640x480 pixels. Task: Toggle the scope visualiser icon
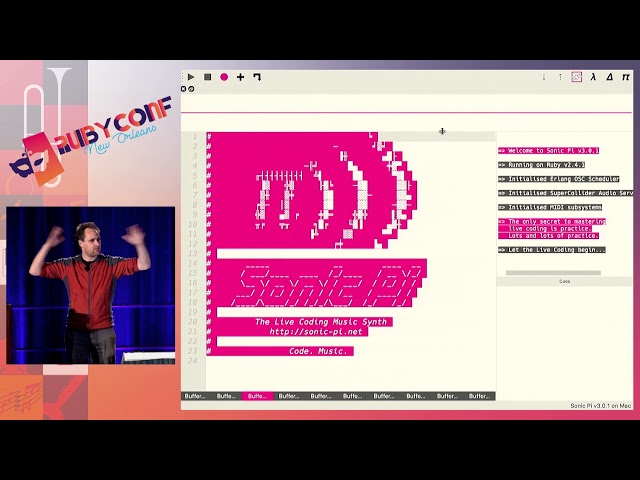[x=576, y=77]
